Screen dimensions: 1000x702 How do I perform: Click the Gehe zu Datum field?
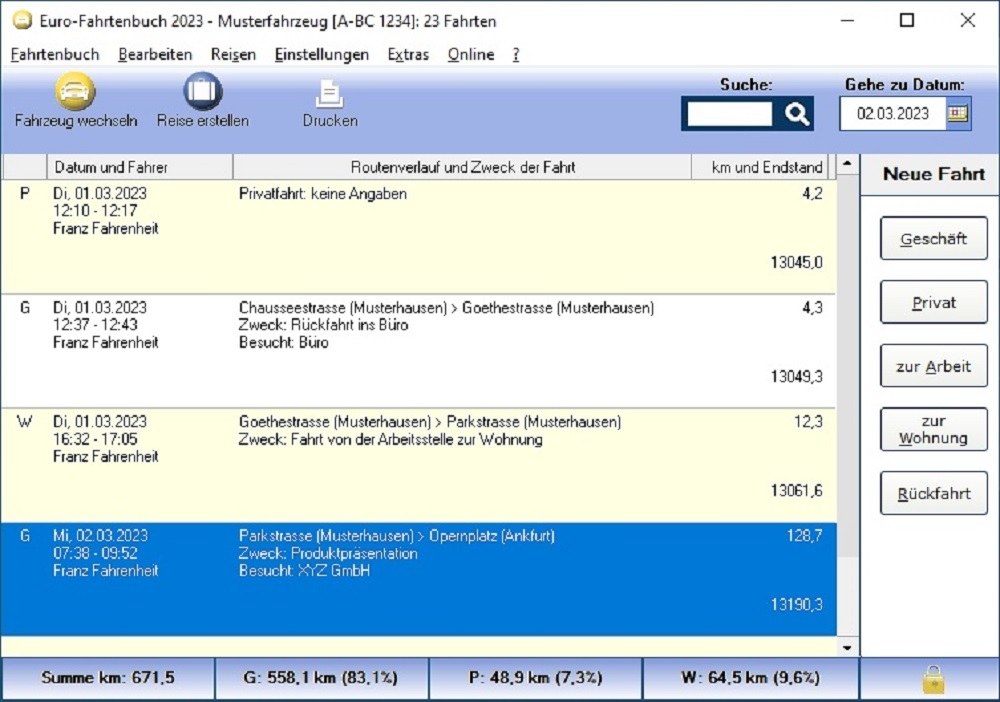pyautogui.click(x=893, y=114)
